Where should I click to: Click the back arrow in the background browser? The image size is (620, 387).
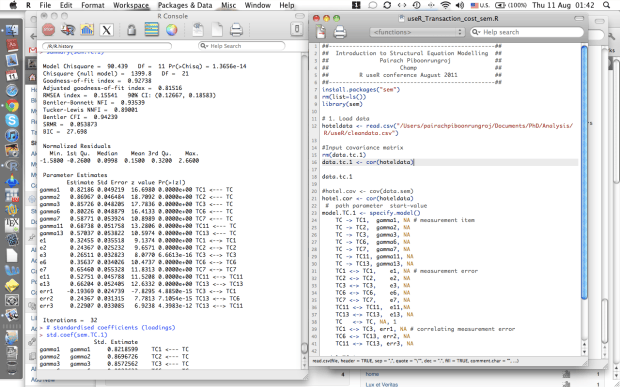tap(33, 36)
